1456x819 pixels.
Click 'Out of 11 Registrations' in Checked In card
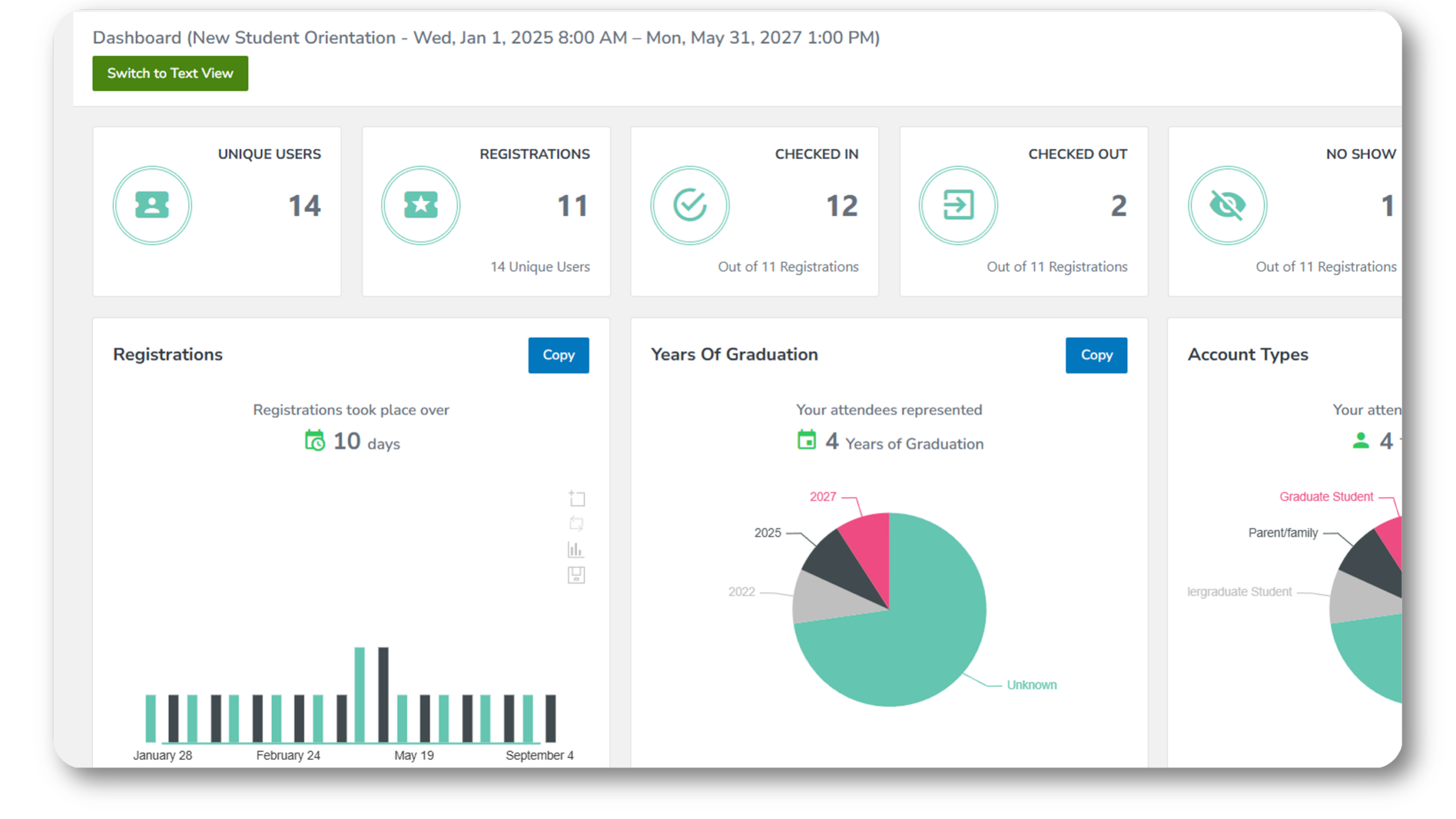coord(788,267)
